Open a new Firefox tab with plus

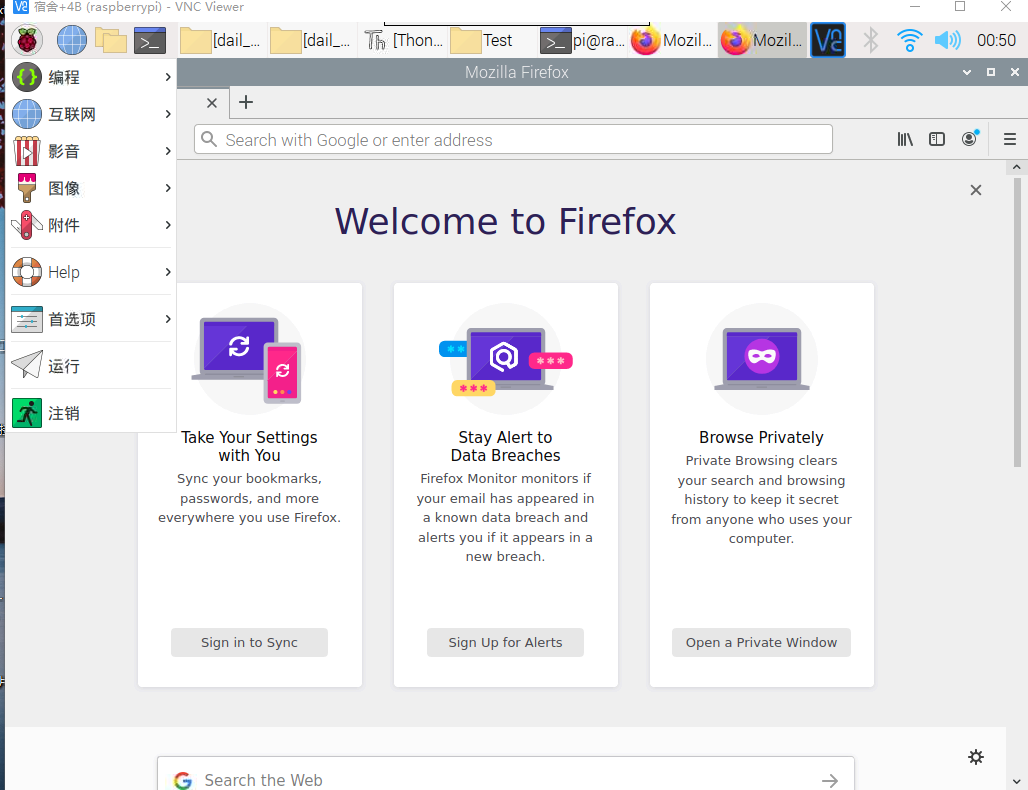click(246, 102)
